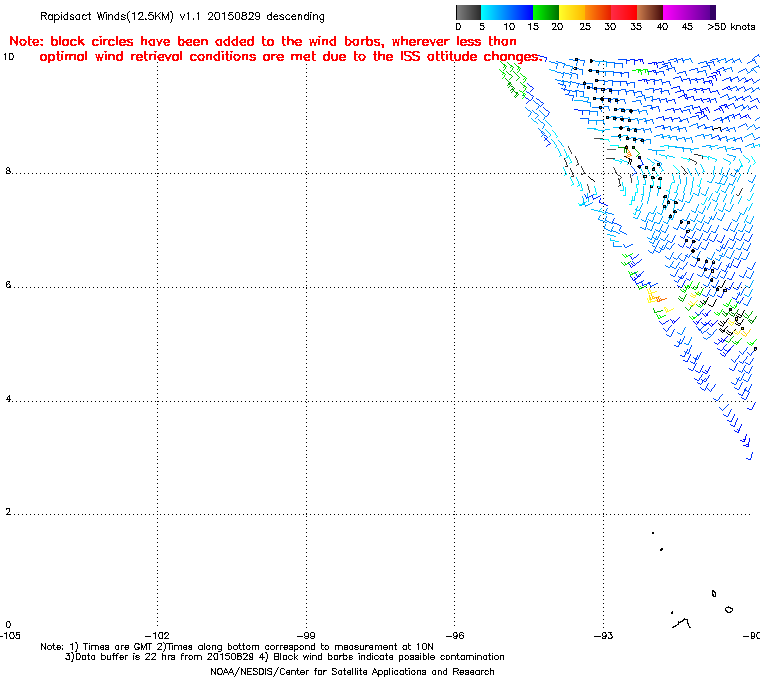Click the legend scale label '30'

pyautogui.click(x=610, y=27)
